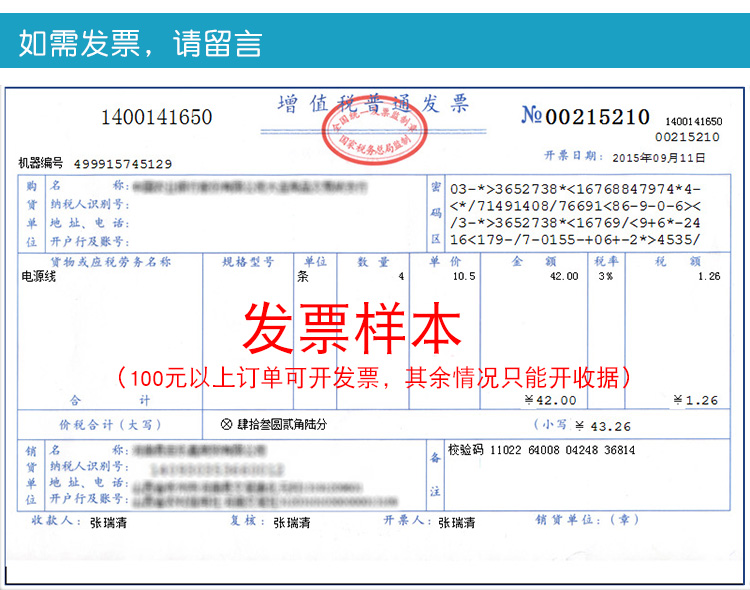The height and width of the screenshot is (590, 750).
Task: Click the column header 数量
Action: click(373, 262)
